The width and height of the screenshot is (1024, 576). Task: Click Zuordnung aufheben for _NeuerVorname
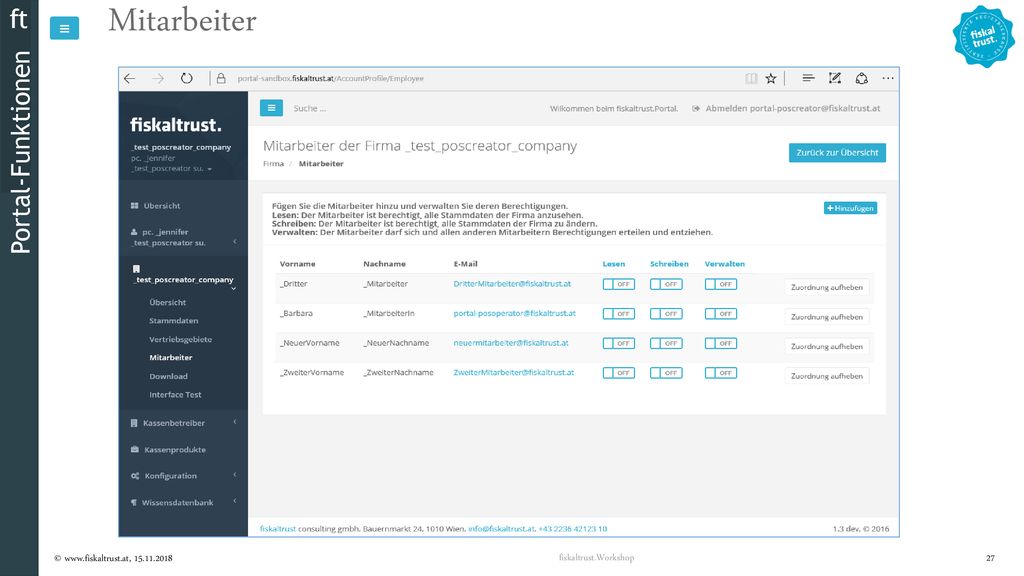827,347
